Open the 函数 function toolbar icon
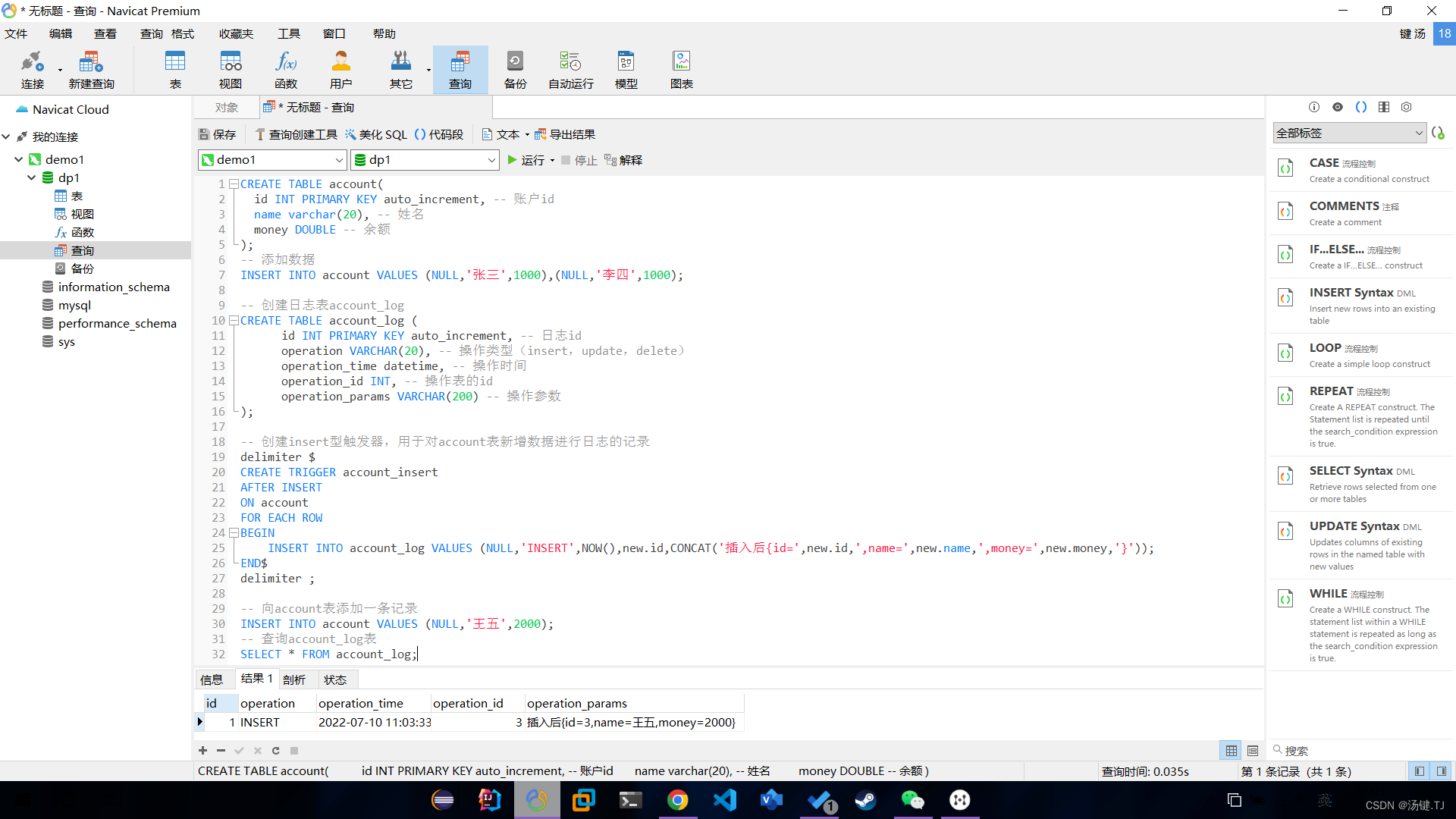1456x819 pixels. coord(286,70)
